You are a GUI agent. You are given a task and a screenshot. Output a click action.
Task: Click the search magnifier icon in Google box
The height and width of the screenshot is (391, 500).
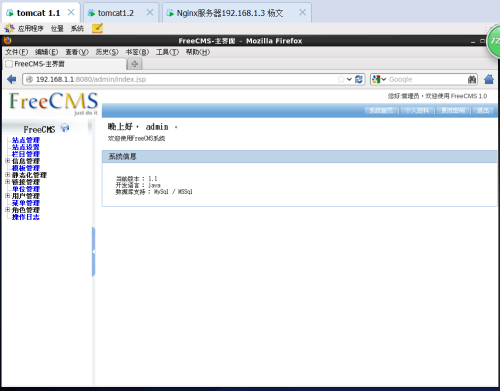point(472,79)
